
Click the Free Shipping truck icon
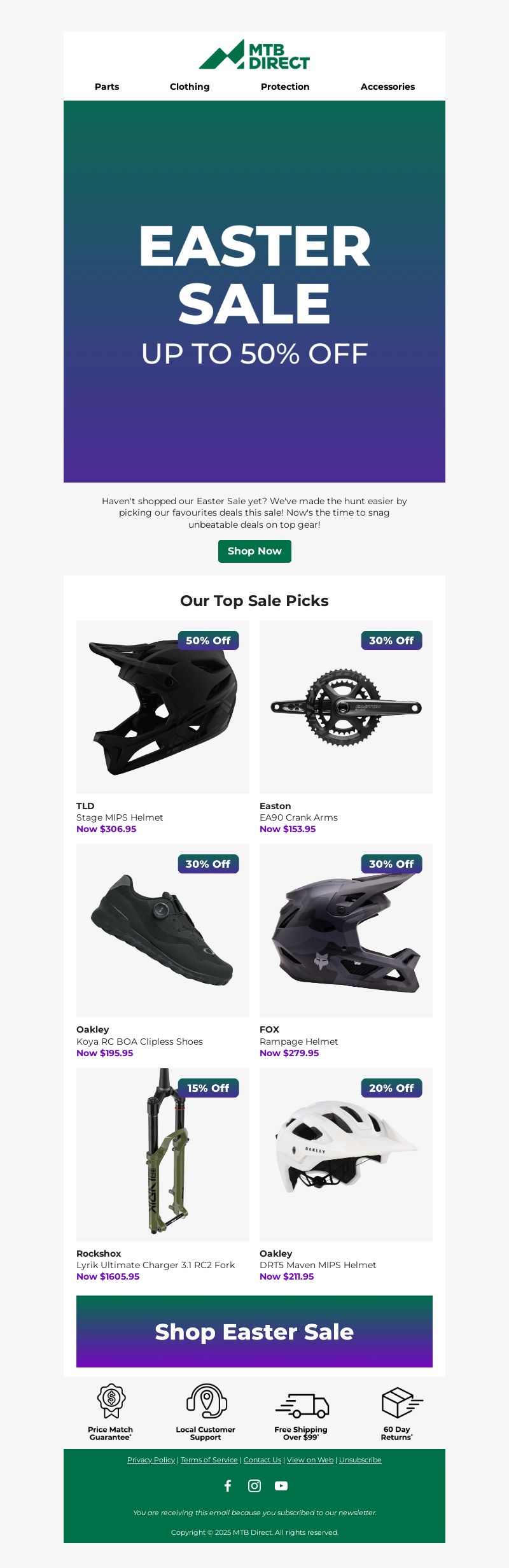pyautogui.click(x=302, y=1404)
